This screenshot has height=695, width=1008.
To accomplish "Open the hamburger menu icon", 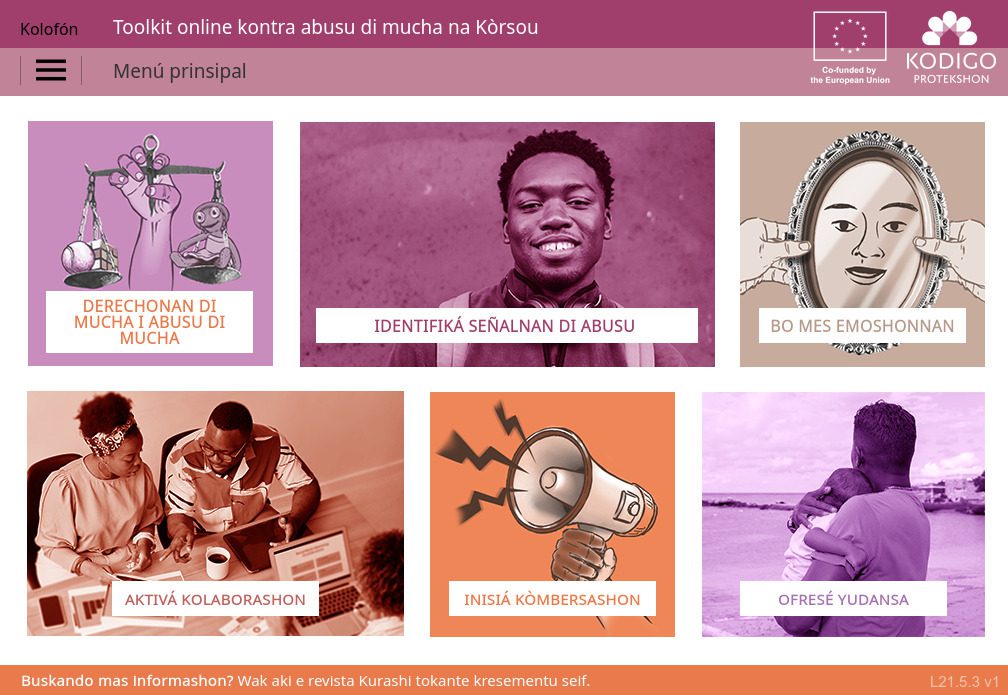I will (x=51, y=70).
